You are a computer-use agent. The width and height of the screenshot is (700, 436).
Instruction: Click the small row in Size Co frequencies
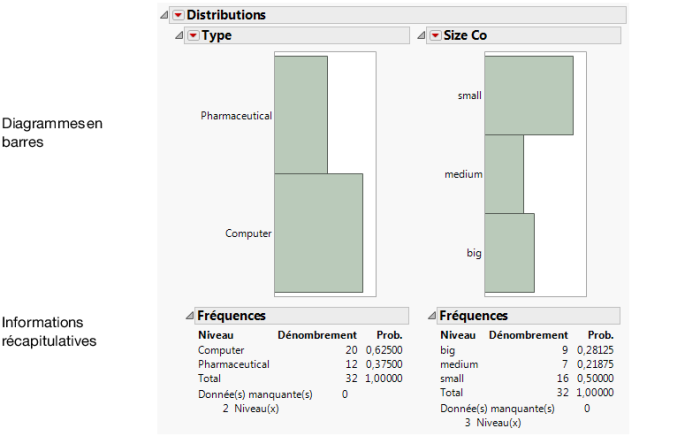click(452, 379)
